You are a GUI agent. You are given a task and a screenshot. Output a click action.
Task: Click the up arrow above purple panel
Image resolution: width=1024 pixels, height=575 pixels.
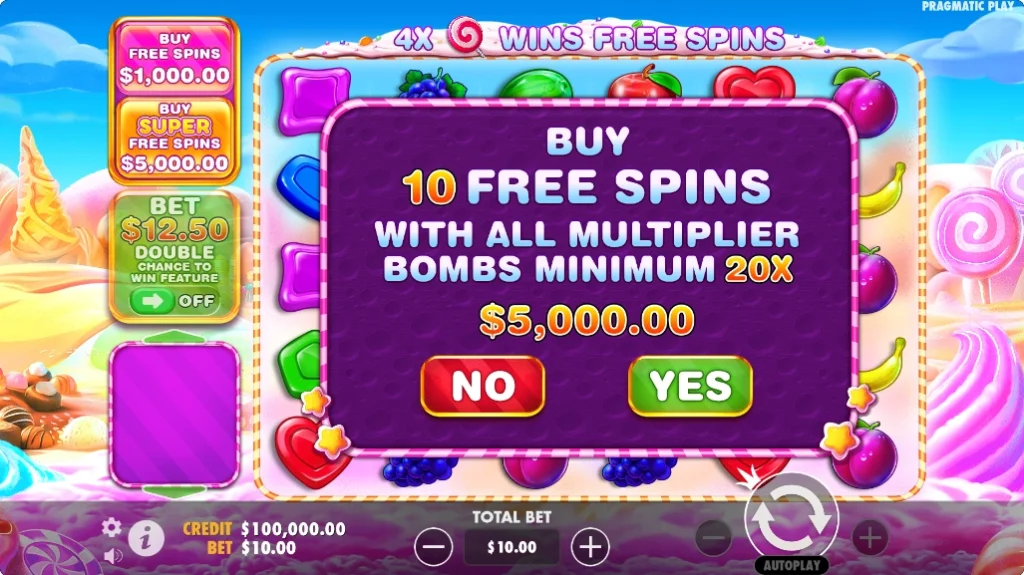[x=174, y=337]
